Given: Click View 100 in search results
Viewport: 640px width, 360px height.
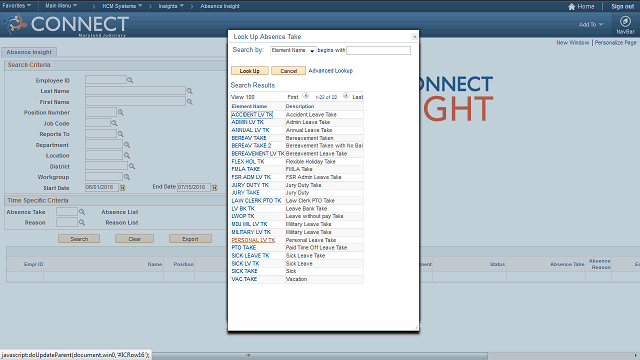Looking at the screenshot, I should click(243, 97).
